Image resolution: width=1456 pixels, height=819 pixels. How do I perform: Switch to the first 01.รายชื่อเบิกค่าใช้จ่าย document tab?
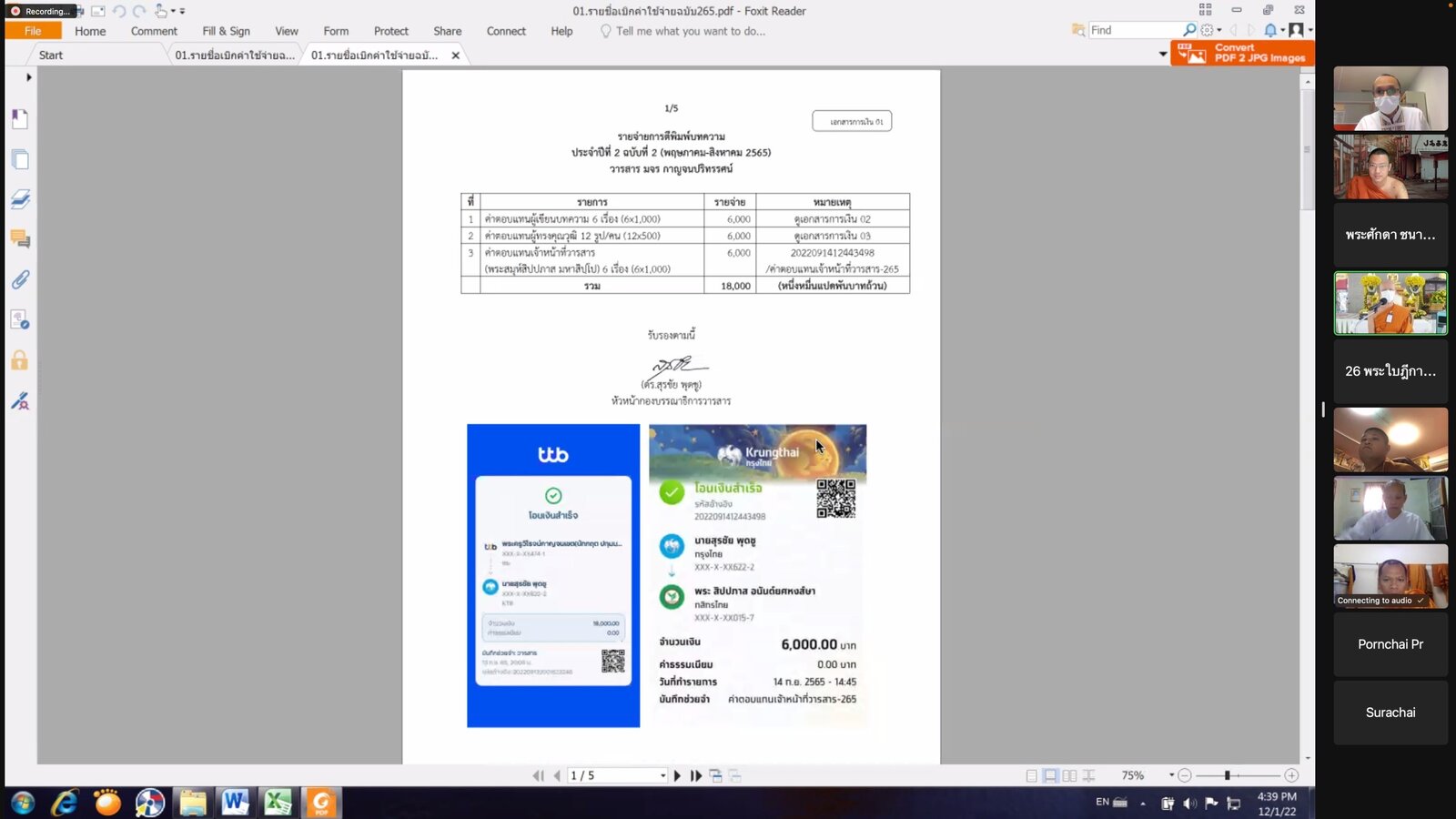[235, 56]
